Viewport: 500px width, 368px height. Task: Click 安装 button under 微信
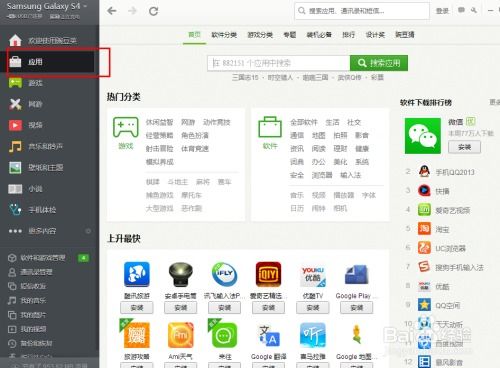point(464,147)
